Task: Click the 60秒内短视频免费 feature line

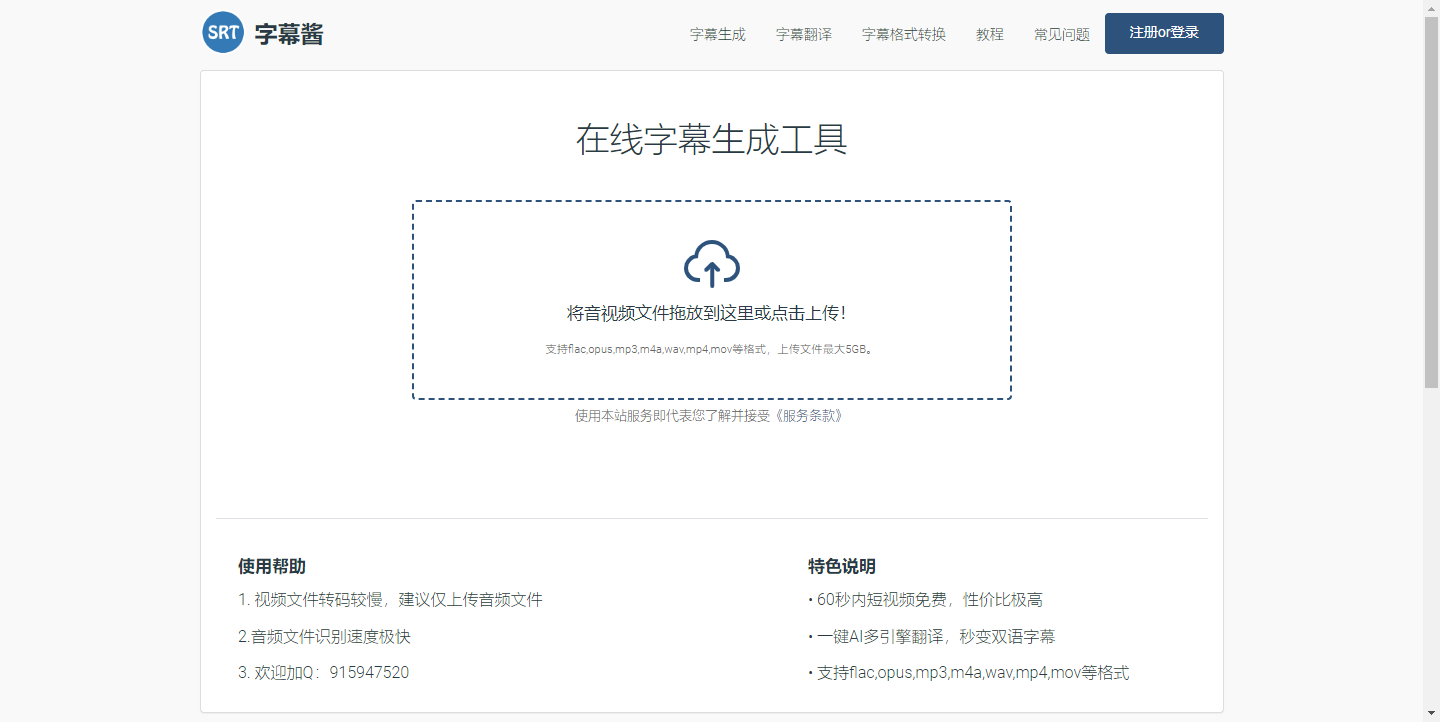Action: (x=925, y=600)
